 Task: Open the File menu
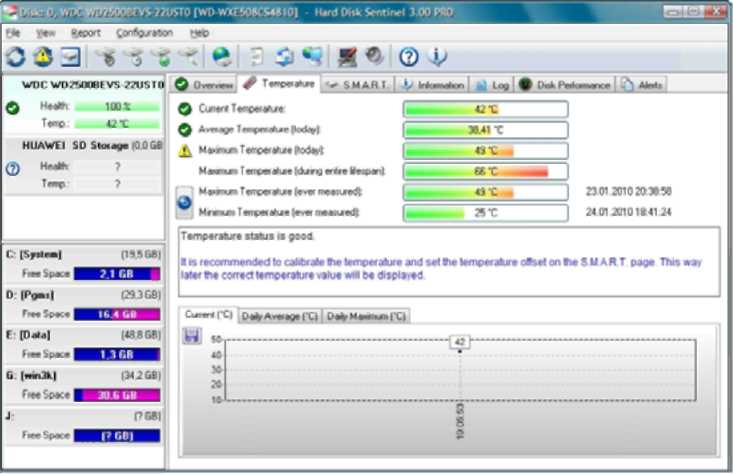pos(13,33)
